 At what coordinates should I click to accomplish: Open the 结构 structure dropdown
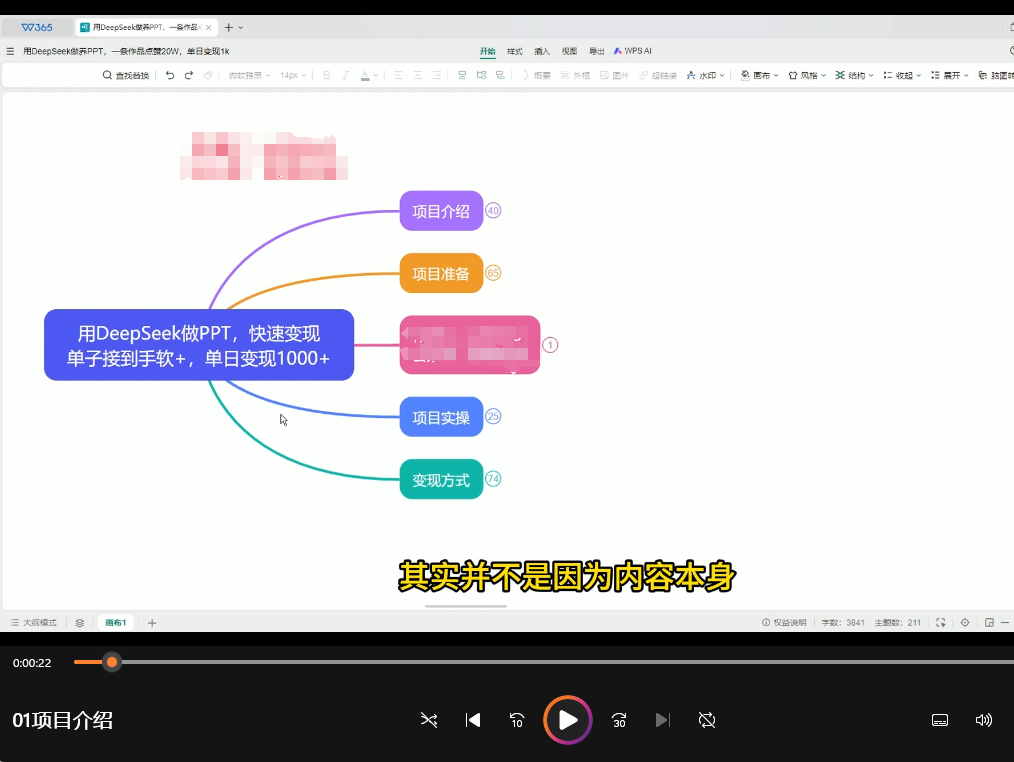click(x=854, y=75)
